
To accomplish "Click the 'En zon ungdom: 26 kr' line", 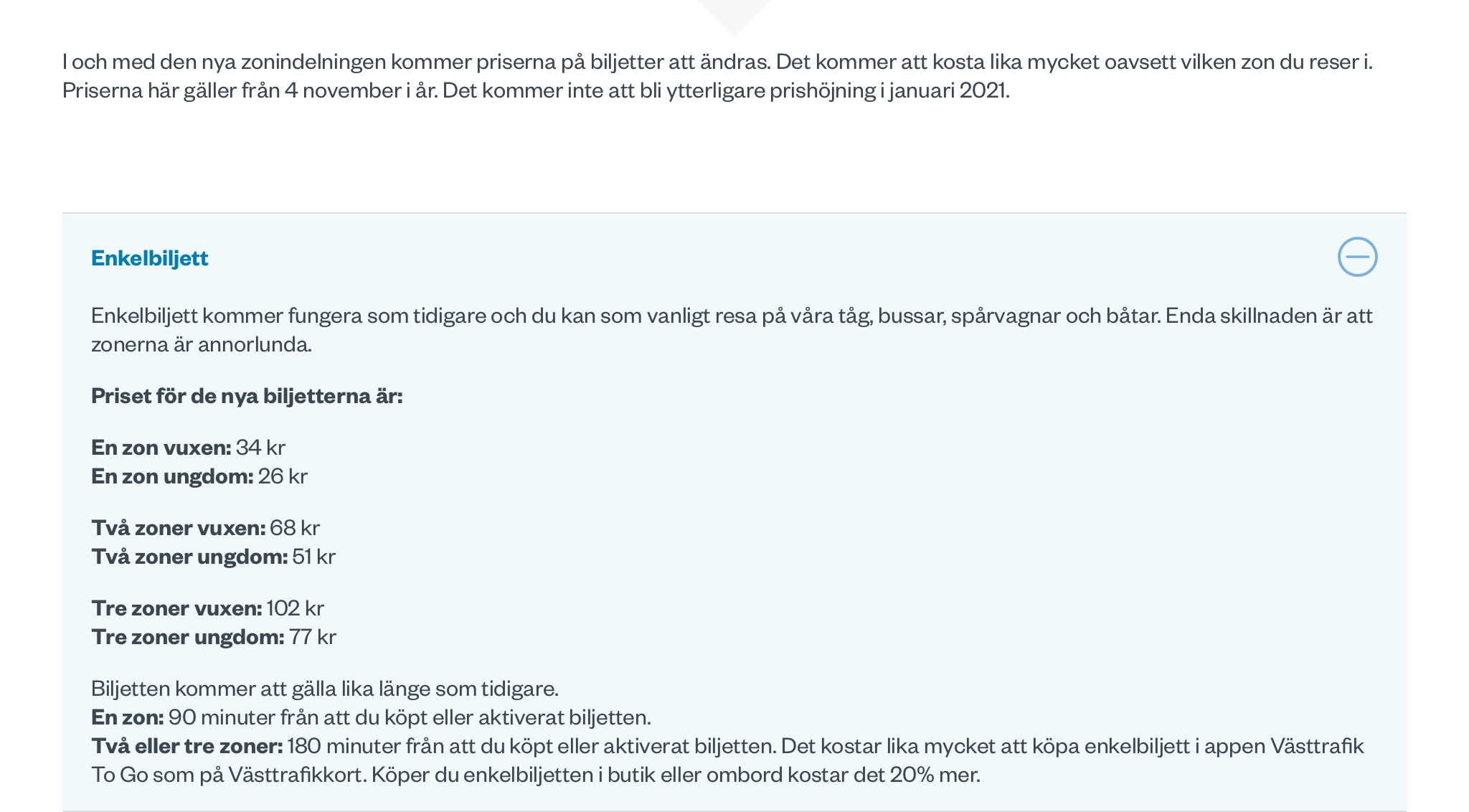I will click(199, 476).
